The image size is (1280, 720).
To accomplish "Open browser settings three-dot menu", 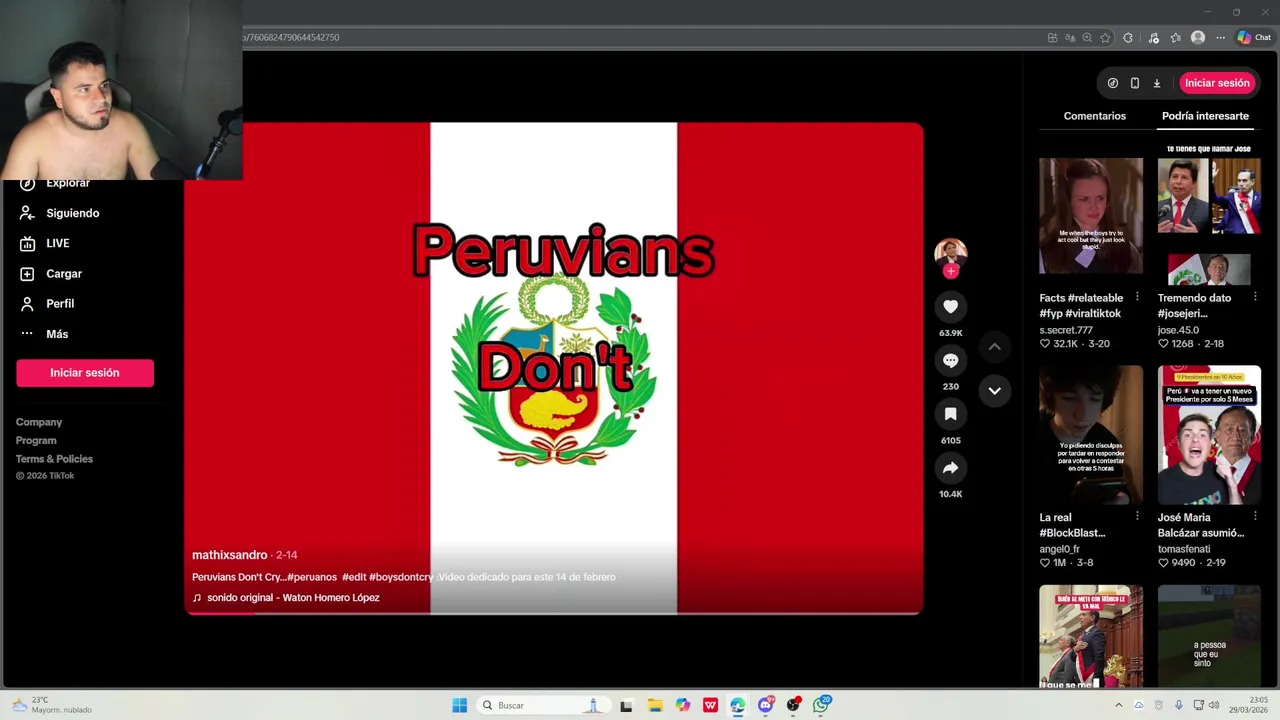I will 1220,38.
